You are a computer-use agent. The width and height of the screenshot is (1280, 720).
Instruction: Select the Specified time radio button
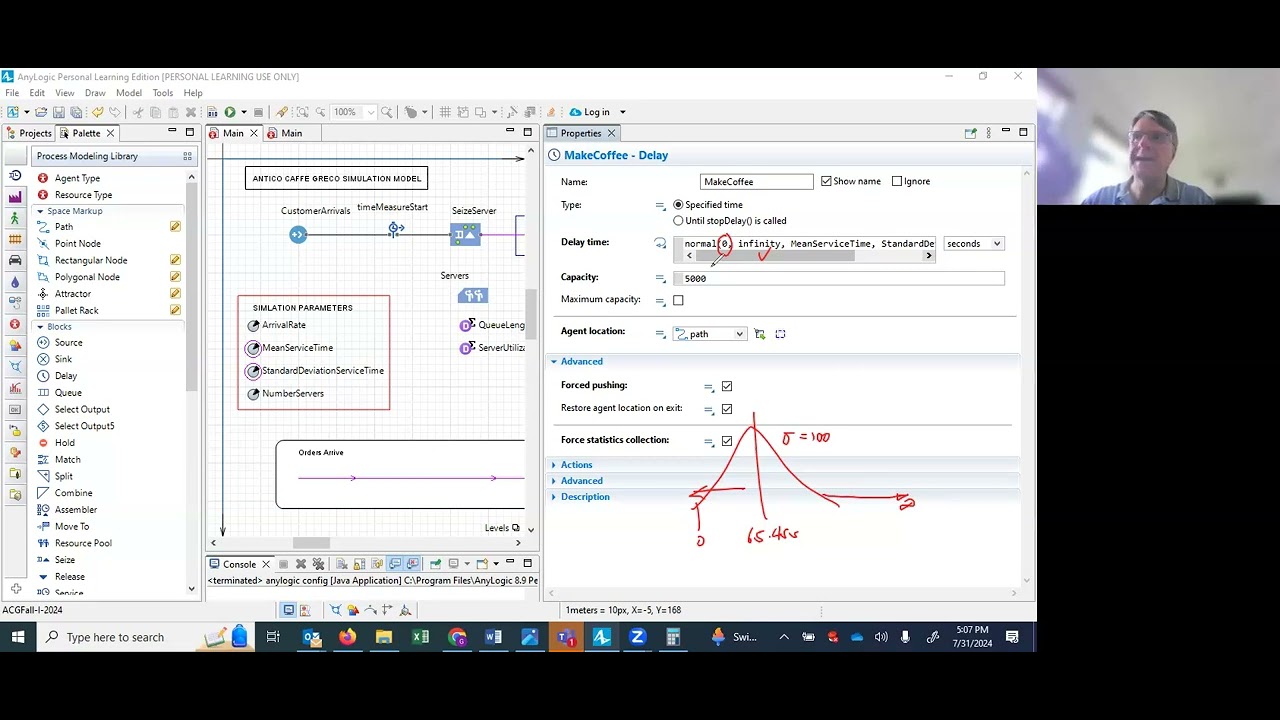pyautogui.click(x=678, y=205)
